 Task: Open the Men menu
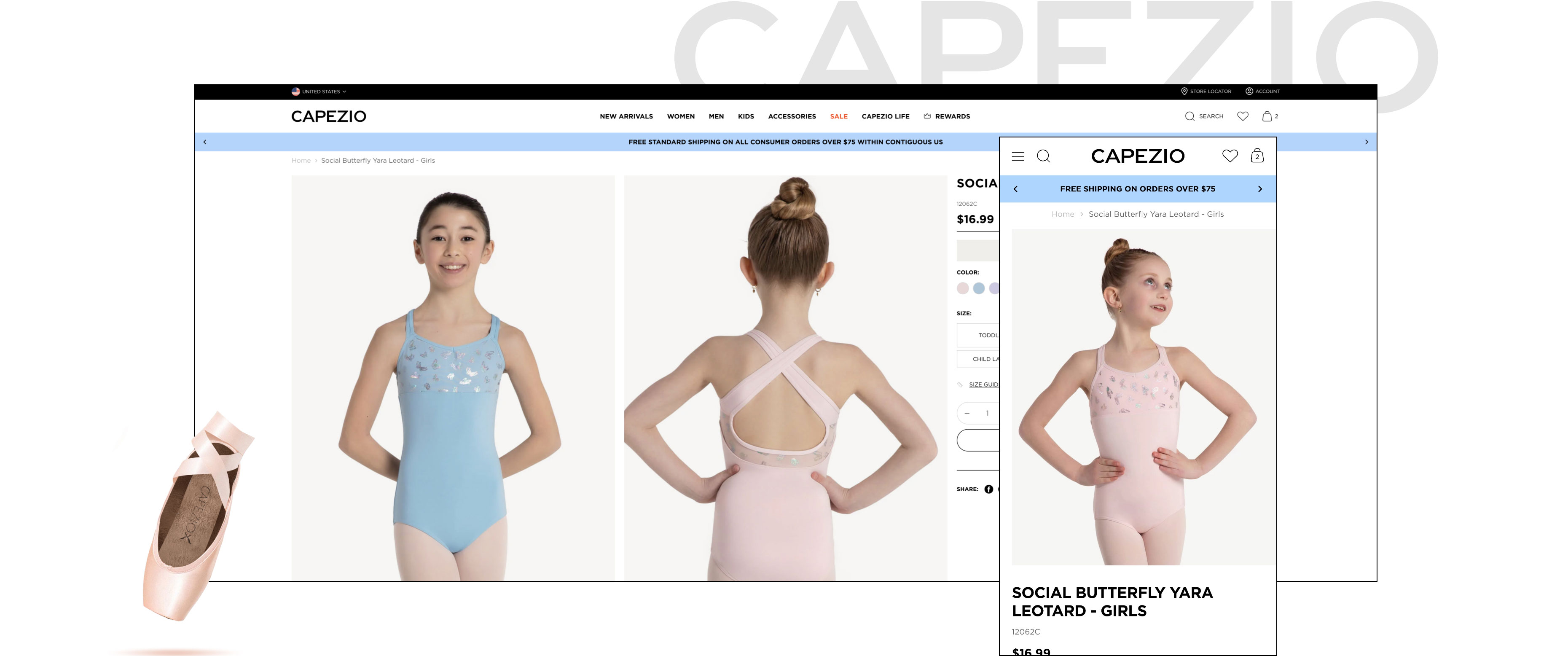coord(716,116)
